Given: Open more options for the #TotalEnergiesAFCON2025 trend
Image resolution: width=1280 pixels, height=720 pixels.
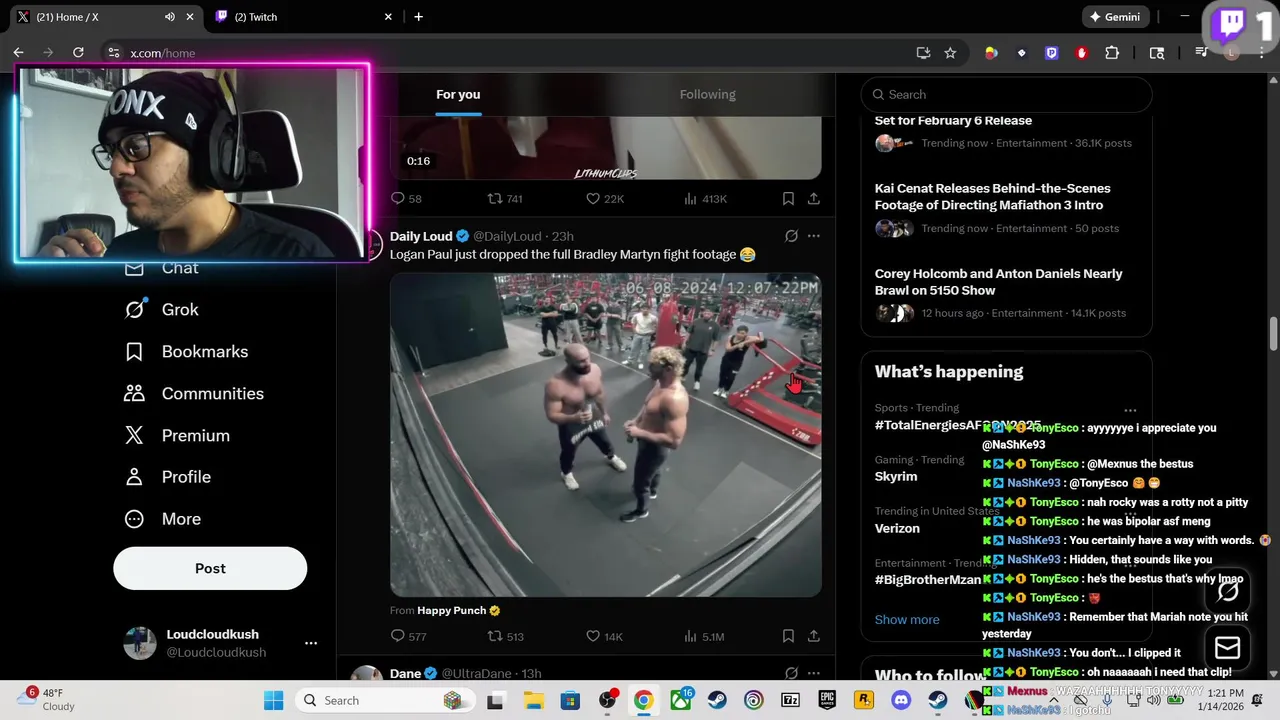Looking at the screenshot, I should 1130,410.
